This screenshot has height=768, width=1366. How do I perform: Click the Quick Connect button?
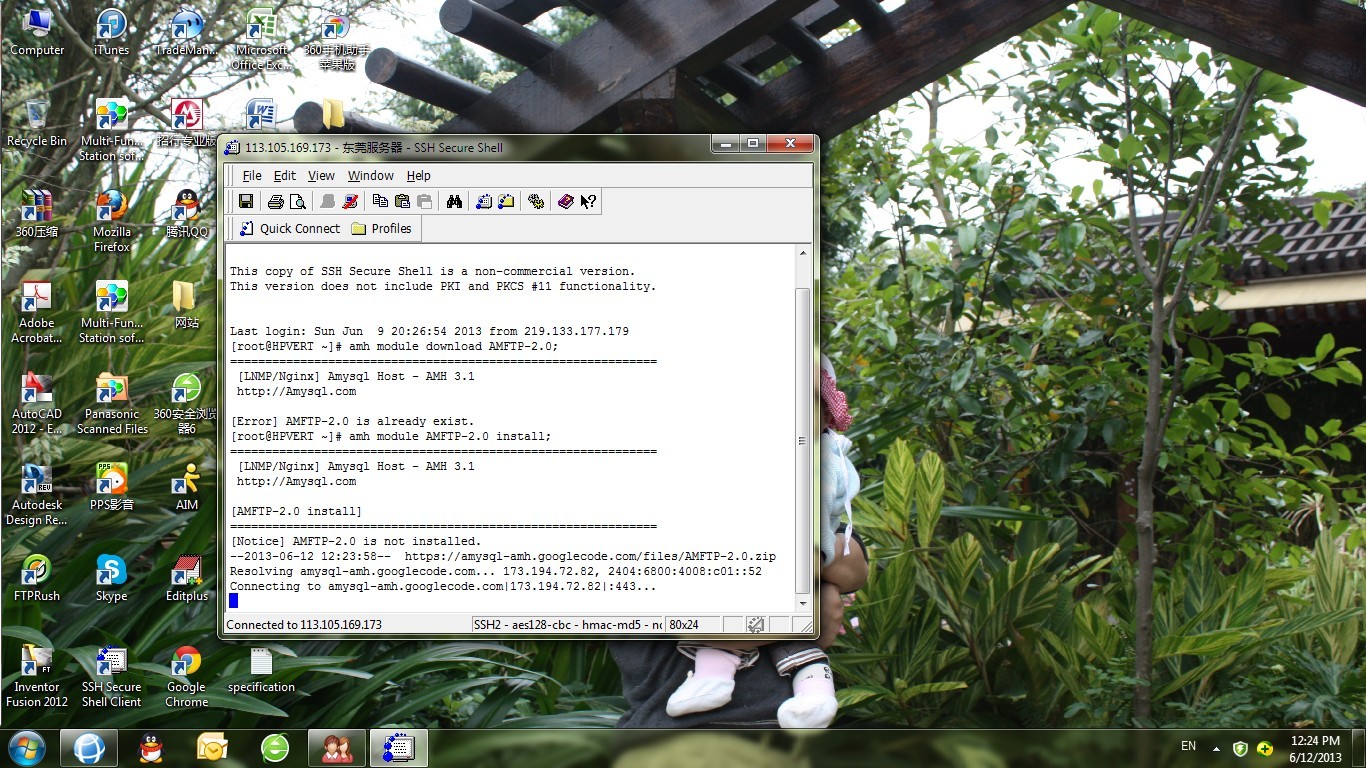[290, 228]
